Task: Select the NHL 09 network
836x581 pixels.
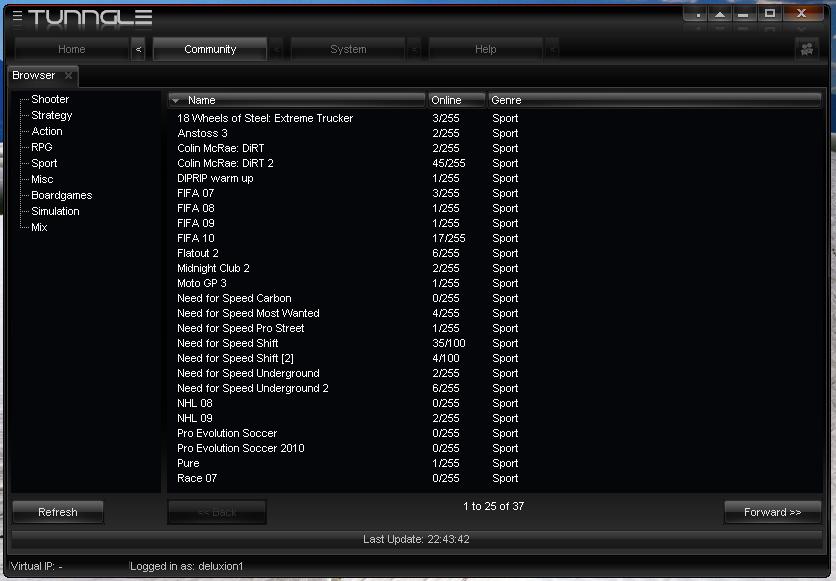Action: tap(495, 418)
